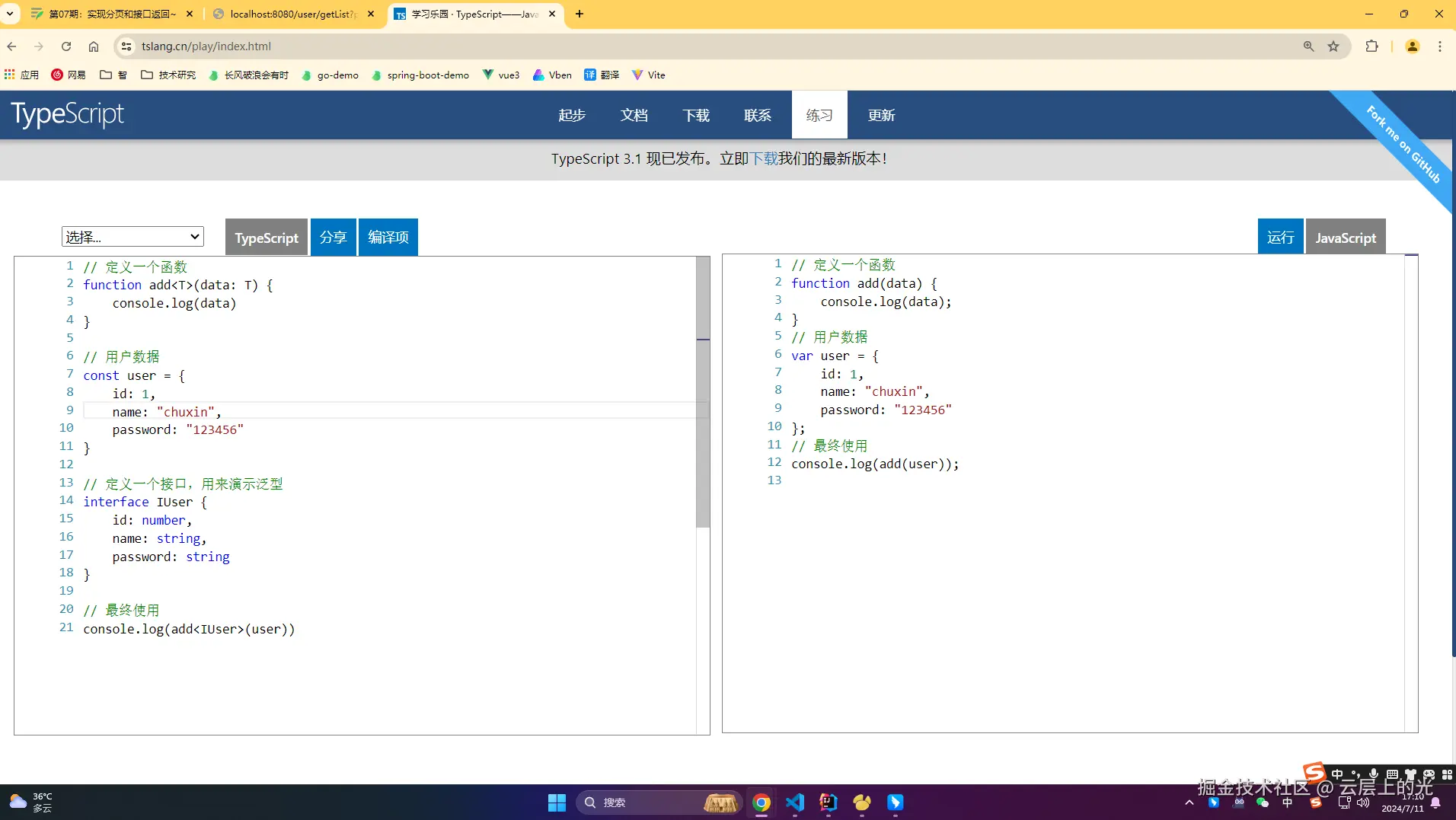Open the yellow Navicat taskbar icon
This screenshot has height=820, width=1456.
point(862,802)
